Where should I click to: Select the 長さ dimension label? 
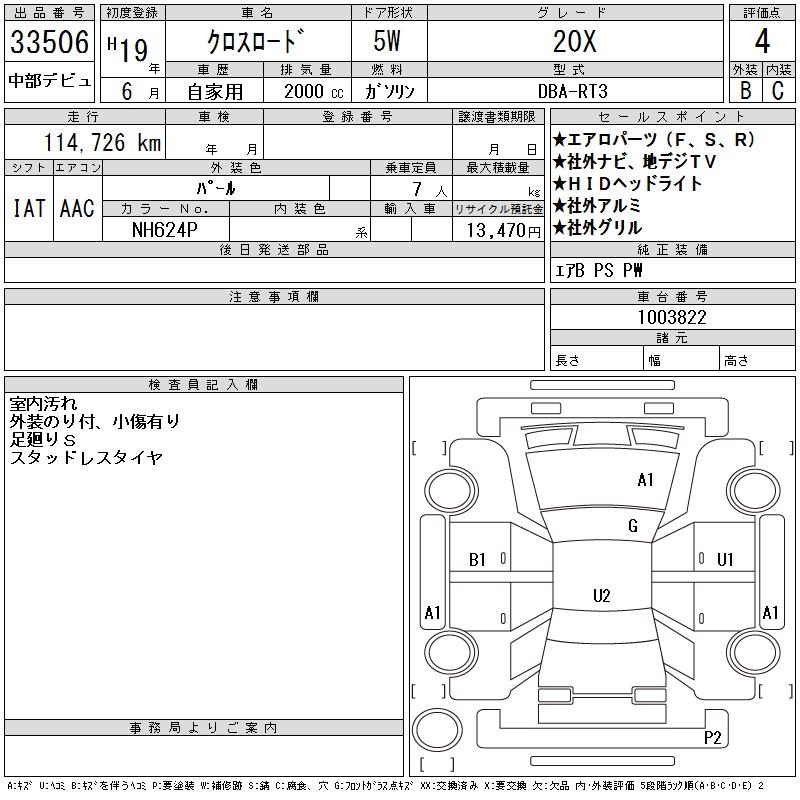[567, 361]
